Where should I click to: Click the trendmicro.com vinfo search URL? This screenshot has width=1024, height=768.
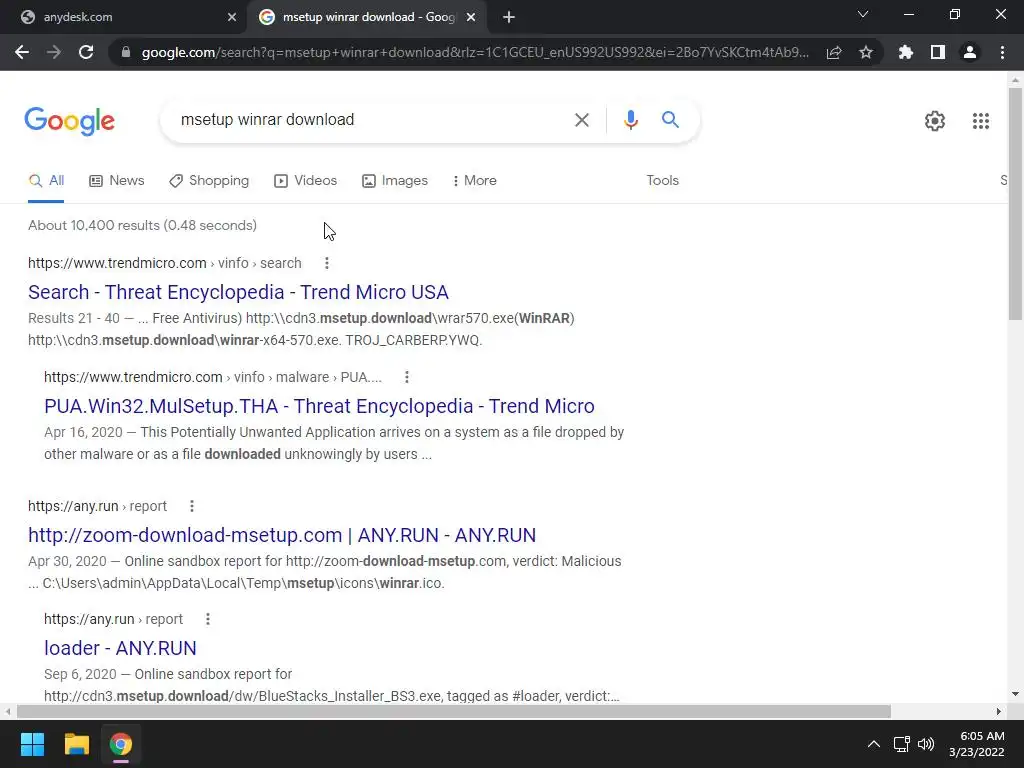pos(165,263)
